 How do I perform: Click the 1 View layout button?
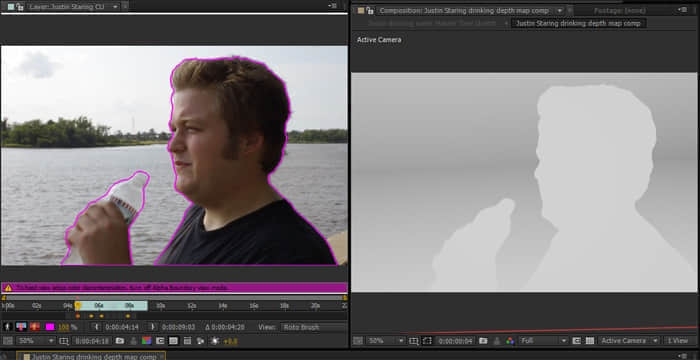click(678, 341)
